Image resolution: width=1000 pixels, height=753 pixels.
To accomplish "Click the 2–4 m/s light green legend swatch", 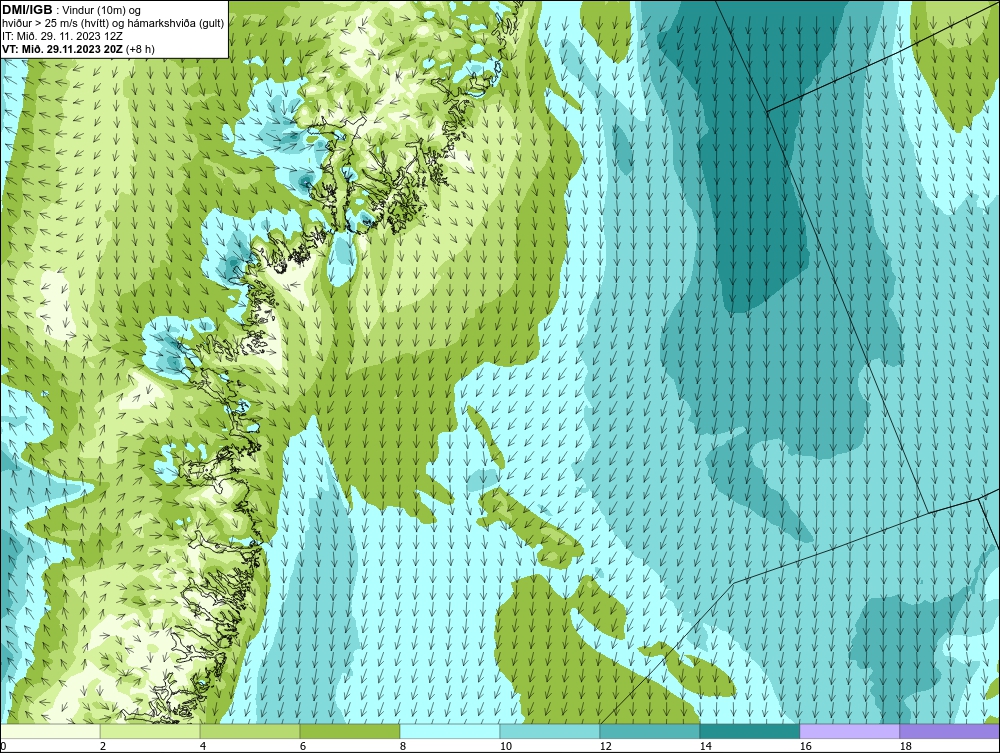I will tap(150, 731).
